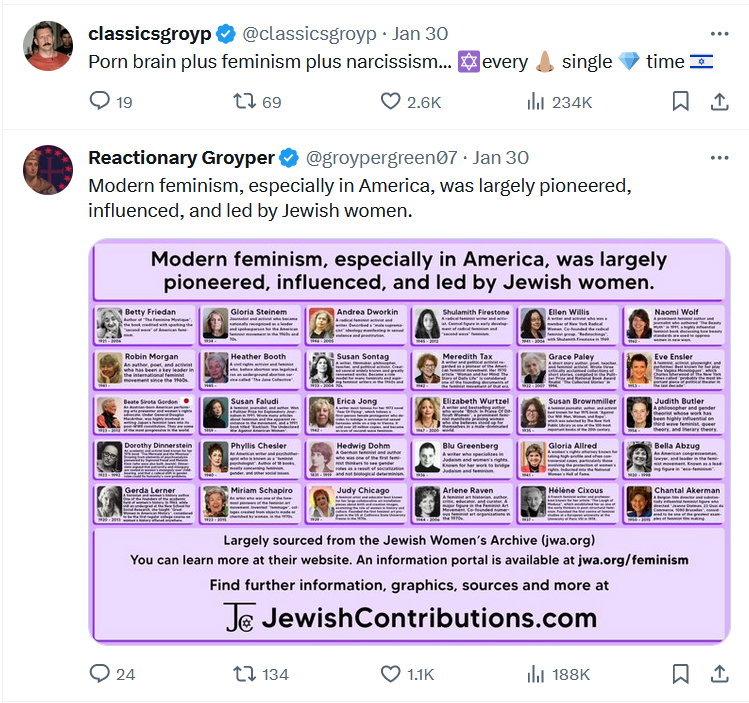Image resolution: width=749 pixels, height=703 pixels.
Task: Open the @classicsgroyp handle link
Action: [x=309, y=34]
